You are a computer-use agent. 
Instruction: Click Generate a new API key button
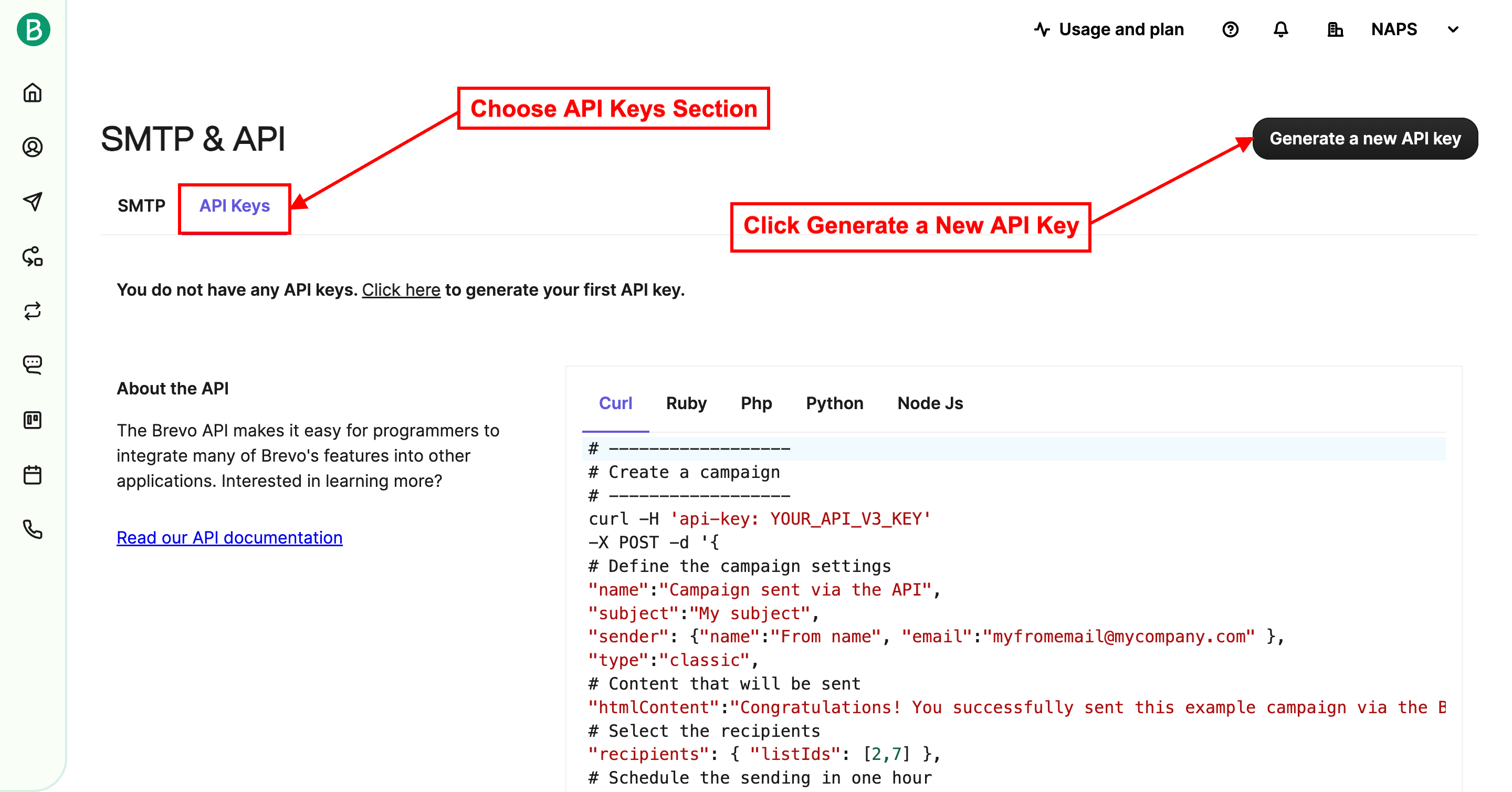pyautogui.click(x=1364, y=139)
